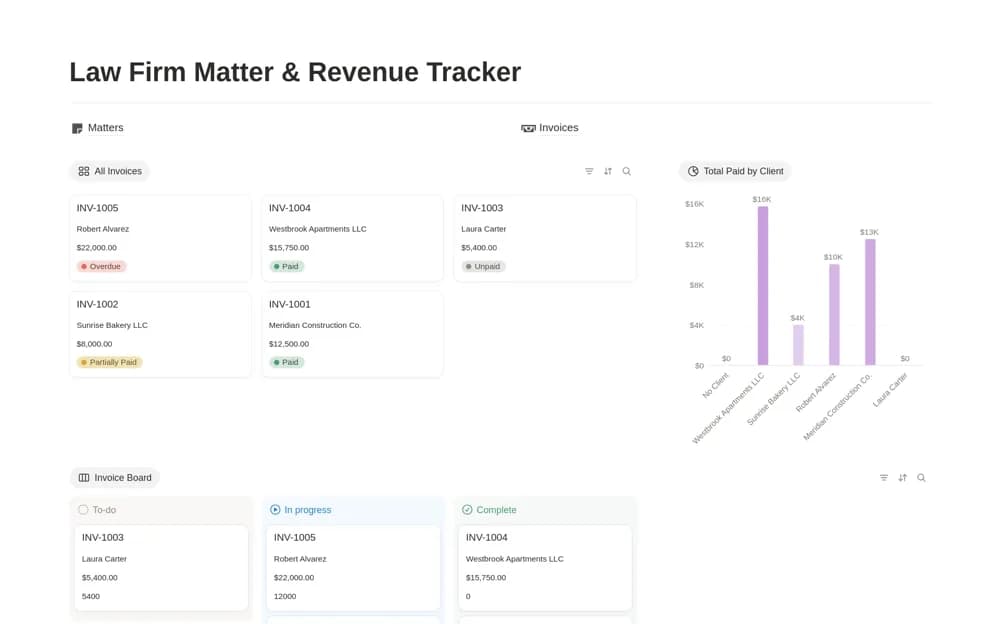Screen dimensions: 1000x624
Task: Open sort icon for Invoice Board view
Action: (902, 477)
